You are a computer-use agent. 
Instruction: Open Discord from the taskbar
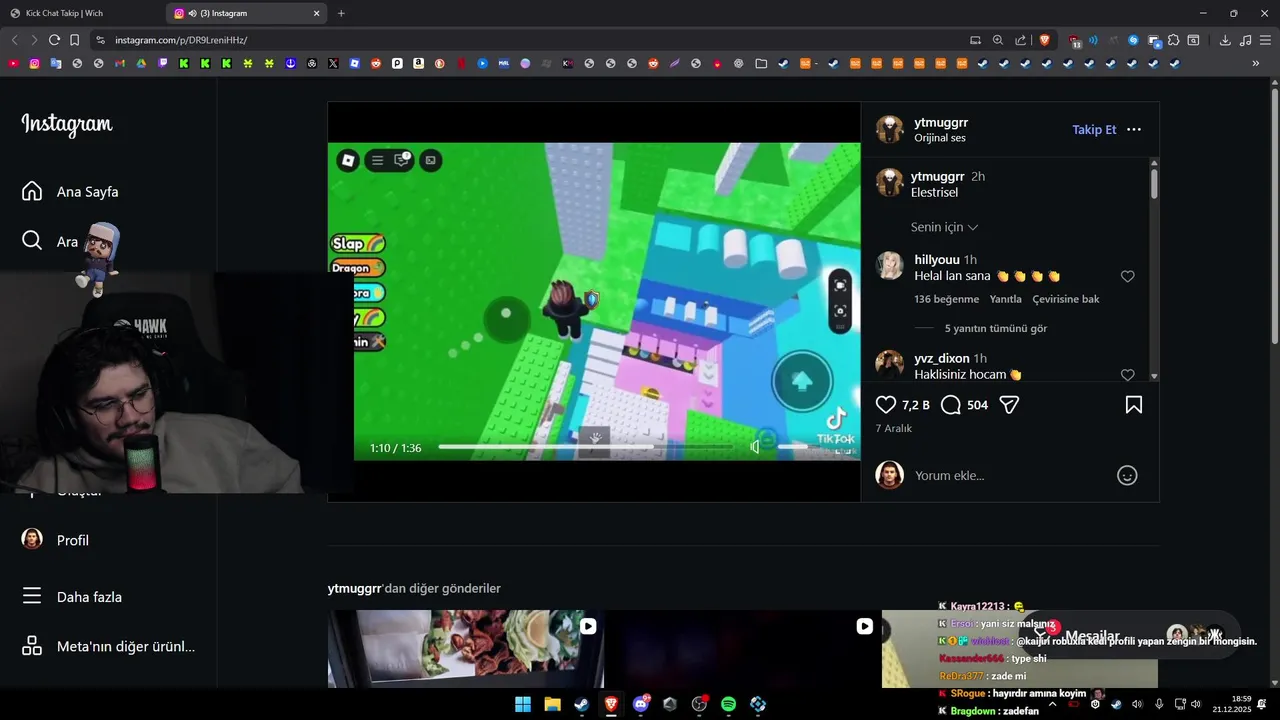pos(641,704)
